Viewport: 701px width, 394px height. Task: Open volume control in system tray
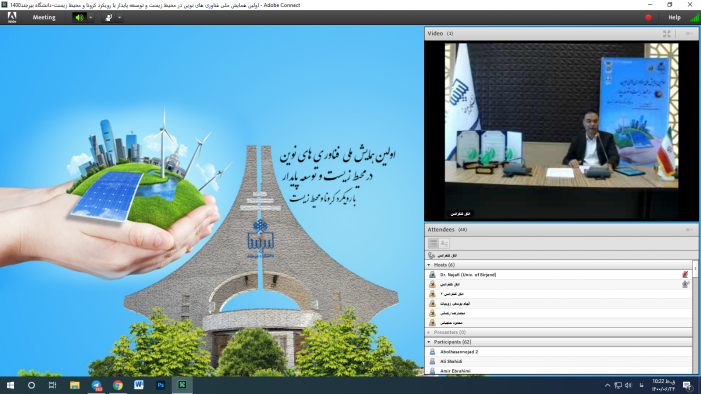(x=628, y=385)
